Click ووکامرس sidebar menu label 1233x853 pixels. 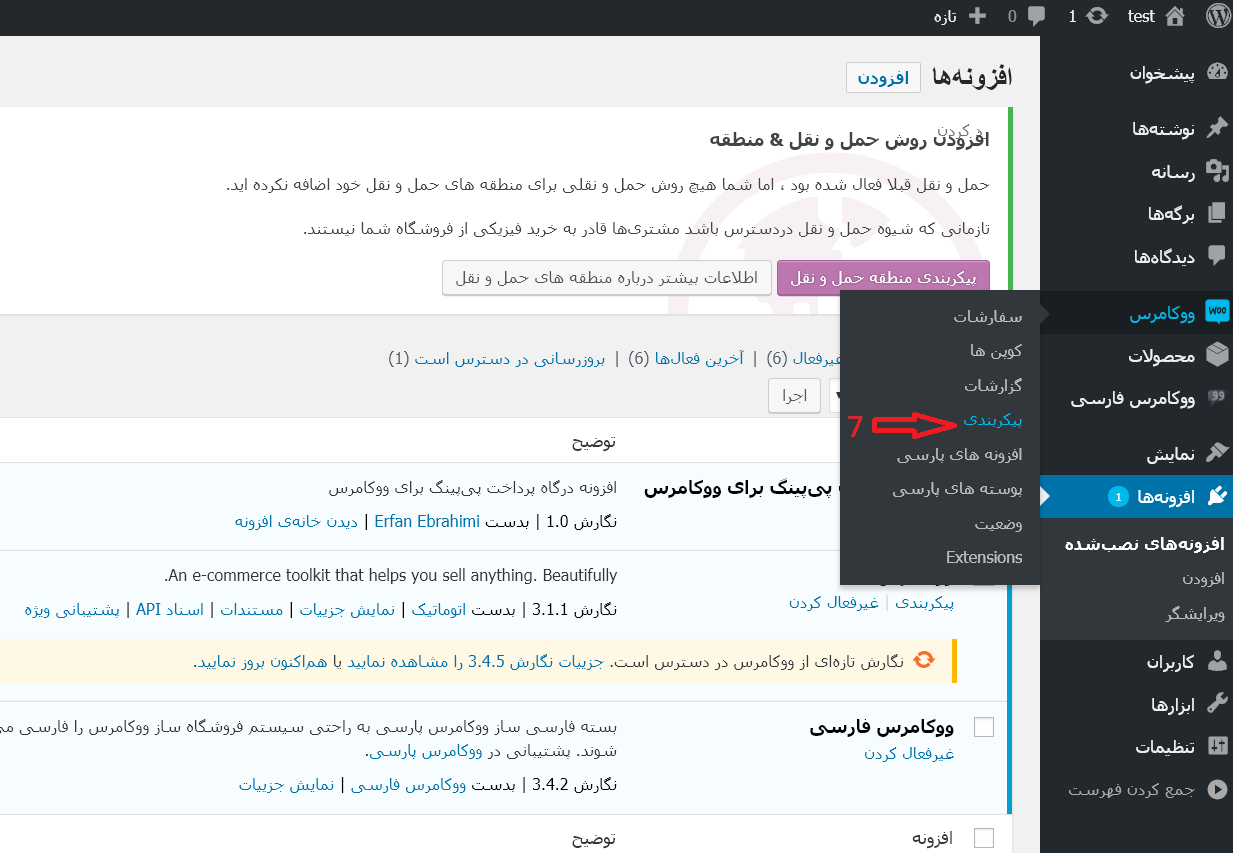1162,314
